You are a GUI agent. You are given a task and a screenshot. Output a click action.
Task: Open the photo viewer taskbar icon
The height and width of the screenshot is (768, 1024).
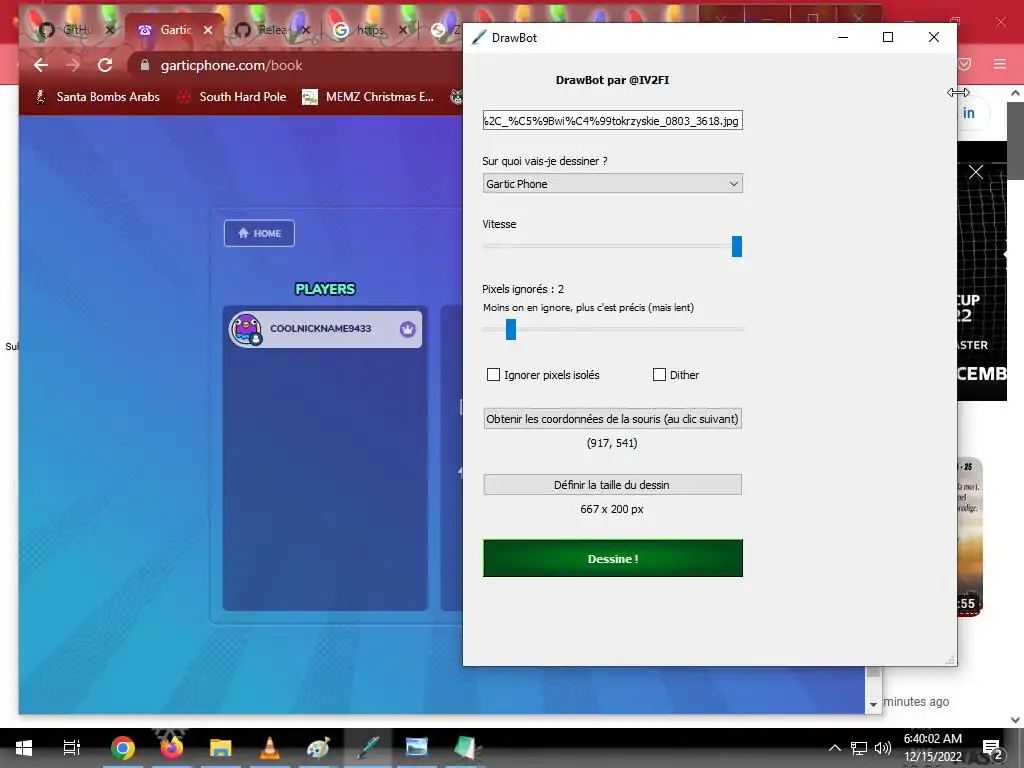pyautogui.click(x=416, y=748)
